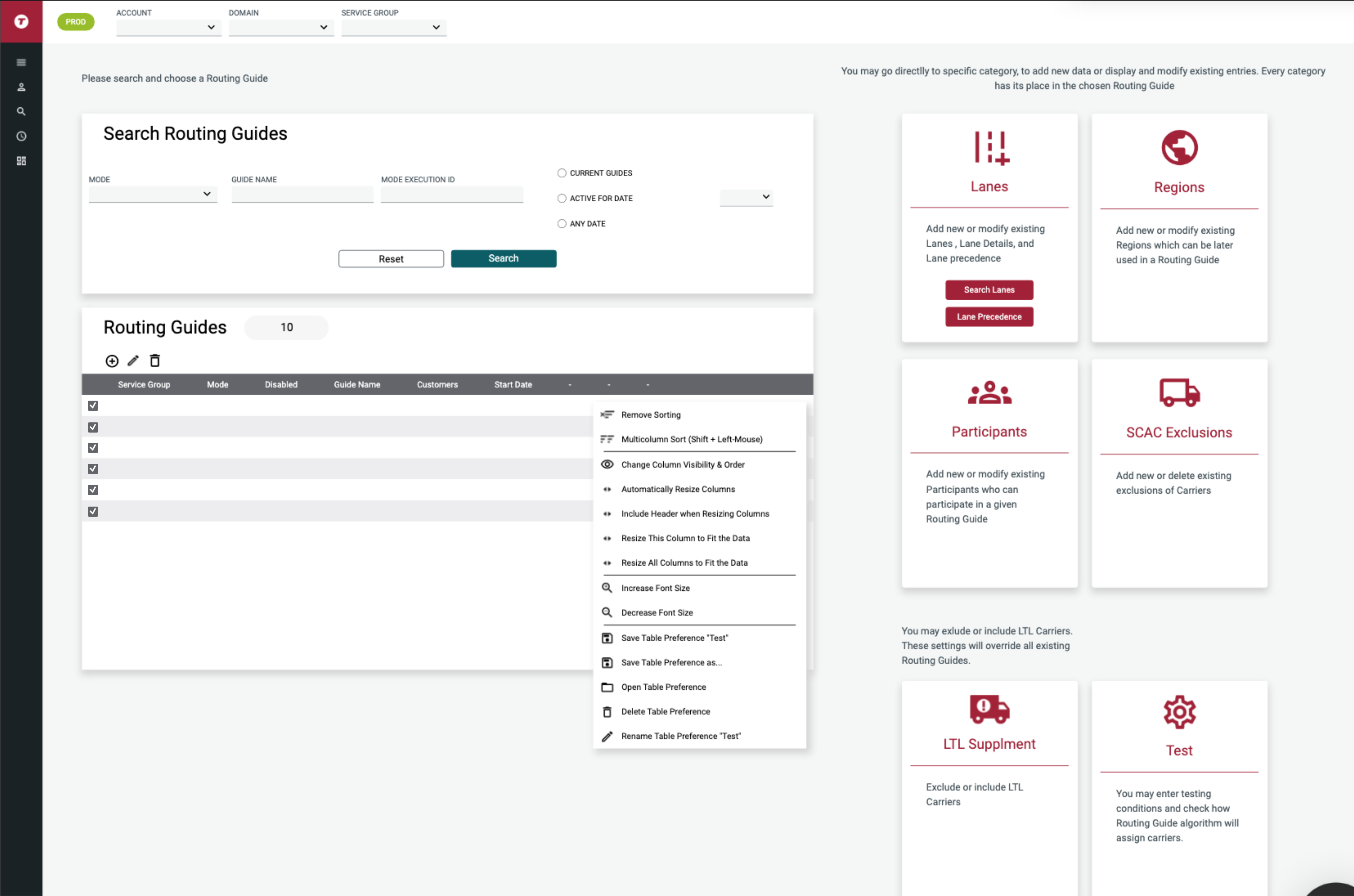The height and width of the screenshot is (896, 1354).
Task: Select the Any Date radio button
Action: tap(562, 223)
